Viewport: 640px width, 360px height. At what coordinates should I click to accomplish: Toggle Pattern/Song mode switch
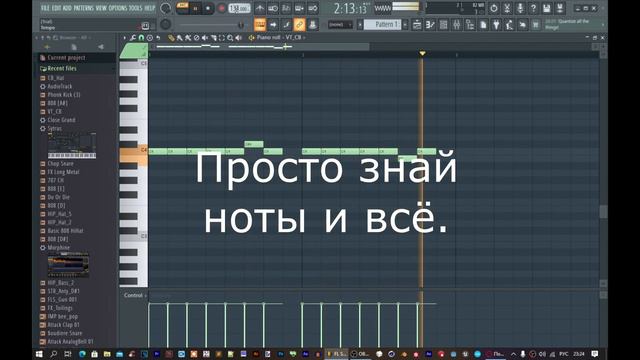point(182,8)
